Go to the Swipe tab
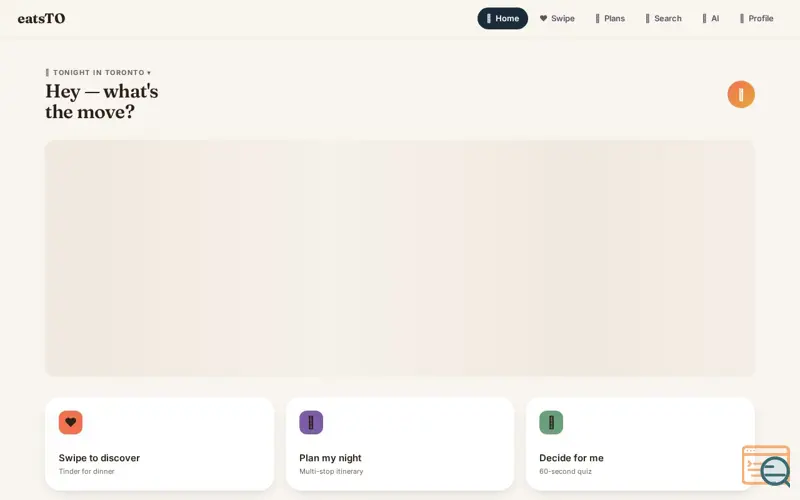 pyautogui.click(x=557, y=18)
